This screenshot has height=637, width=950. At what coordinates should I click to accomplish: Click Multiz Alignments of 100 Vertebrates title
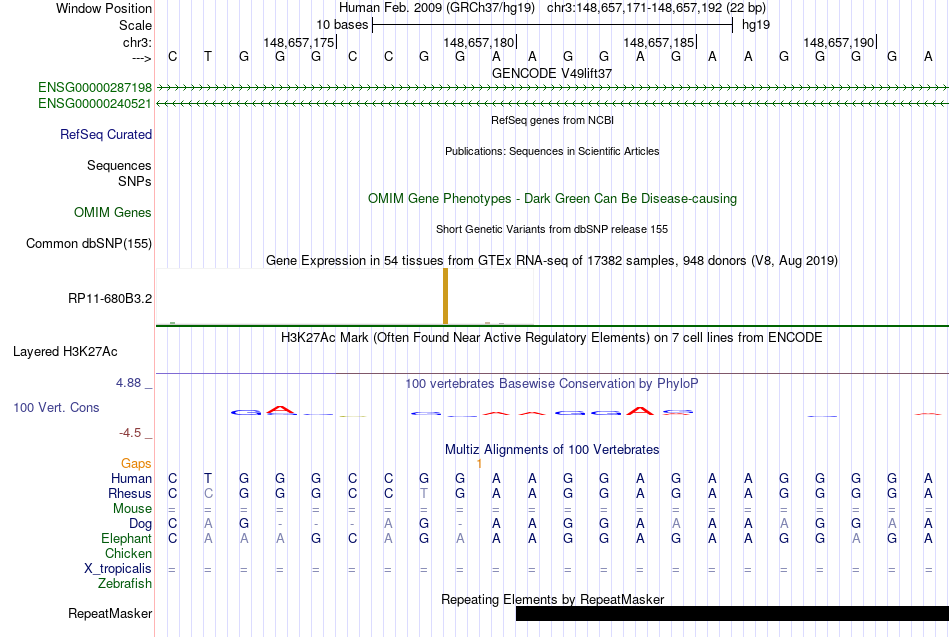[x=552, y=450]
